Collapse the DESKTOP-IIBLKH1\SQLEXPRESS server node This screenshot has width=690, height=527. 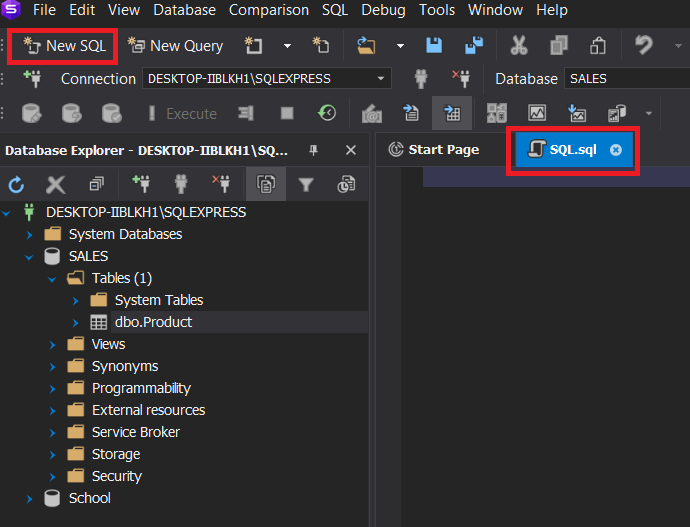[6, 213]
